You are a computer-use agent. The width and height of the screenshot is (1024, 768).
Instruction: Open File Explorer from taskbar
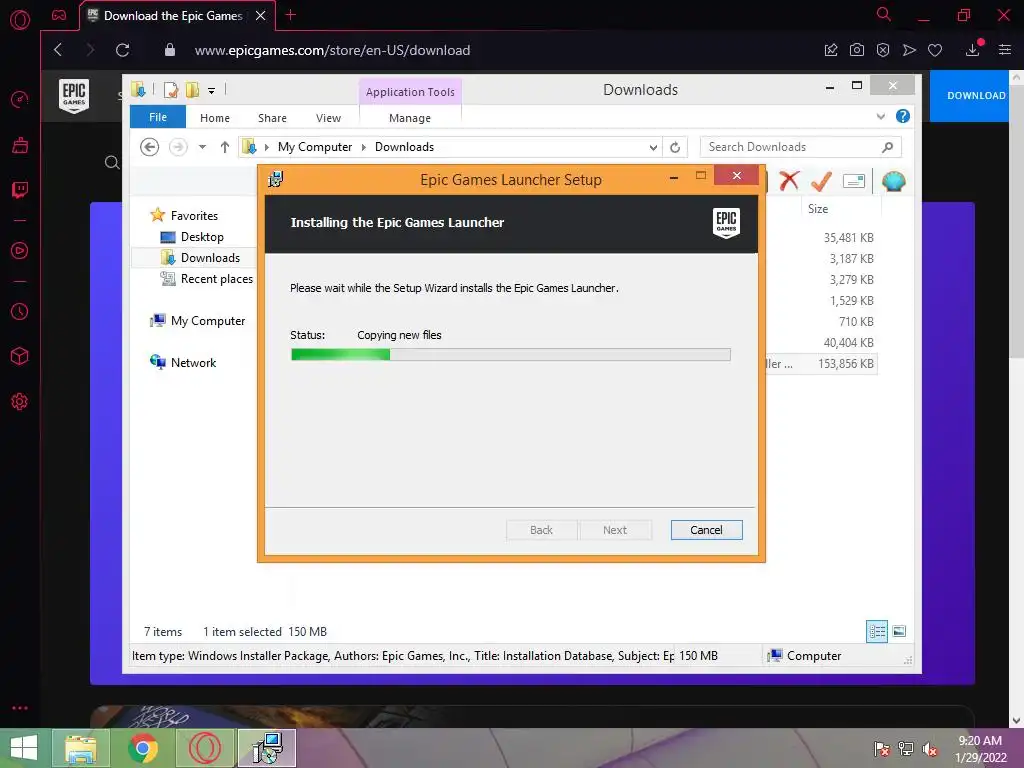click(x=80, y=748)
